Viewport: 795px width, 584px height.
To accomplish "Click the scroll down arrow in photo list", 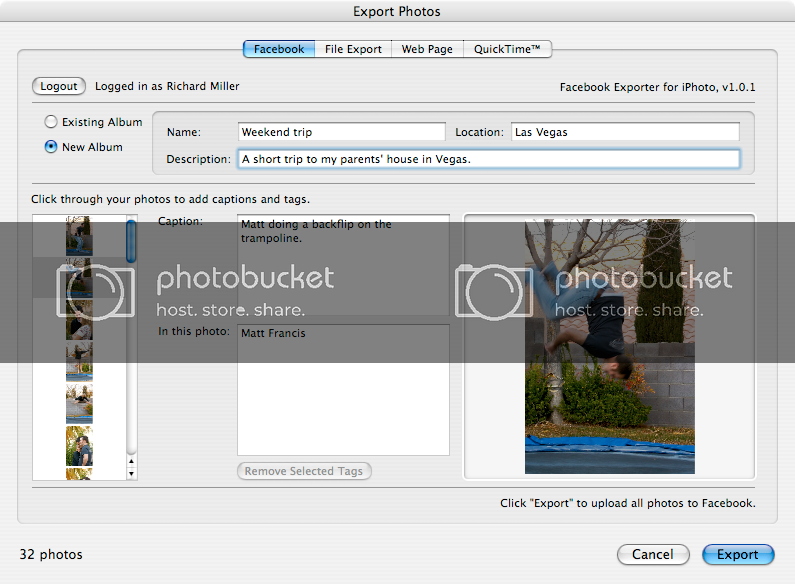I will coord(131,471).
